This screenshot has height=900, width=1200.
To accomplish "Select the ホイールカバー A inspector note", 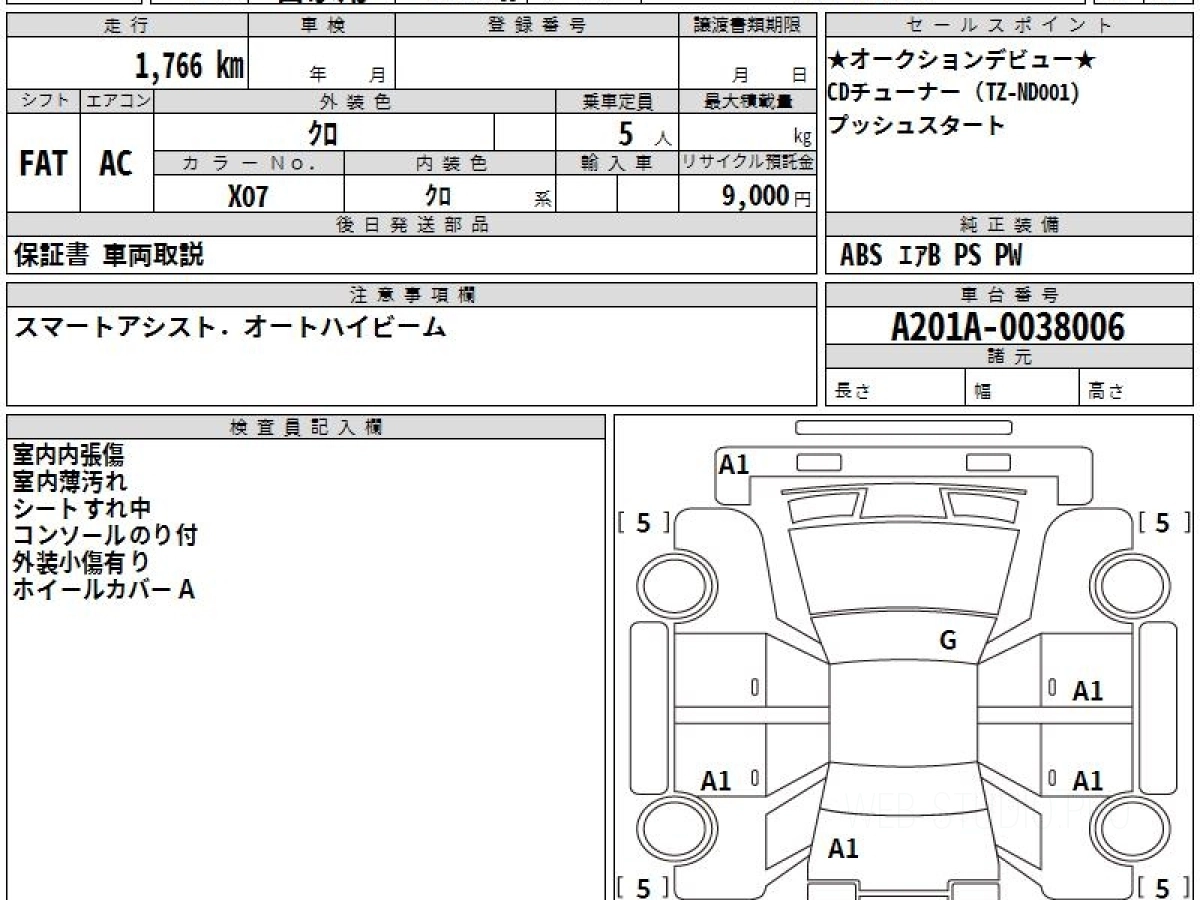I will pos(103,590).
